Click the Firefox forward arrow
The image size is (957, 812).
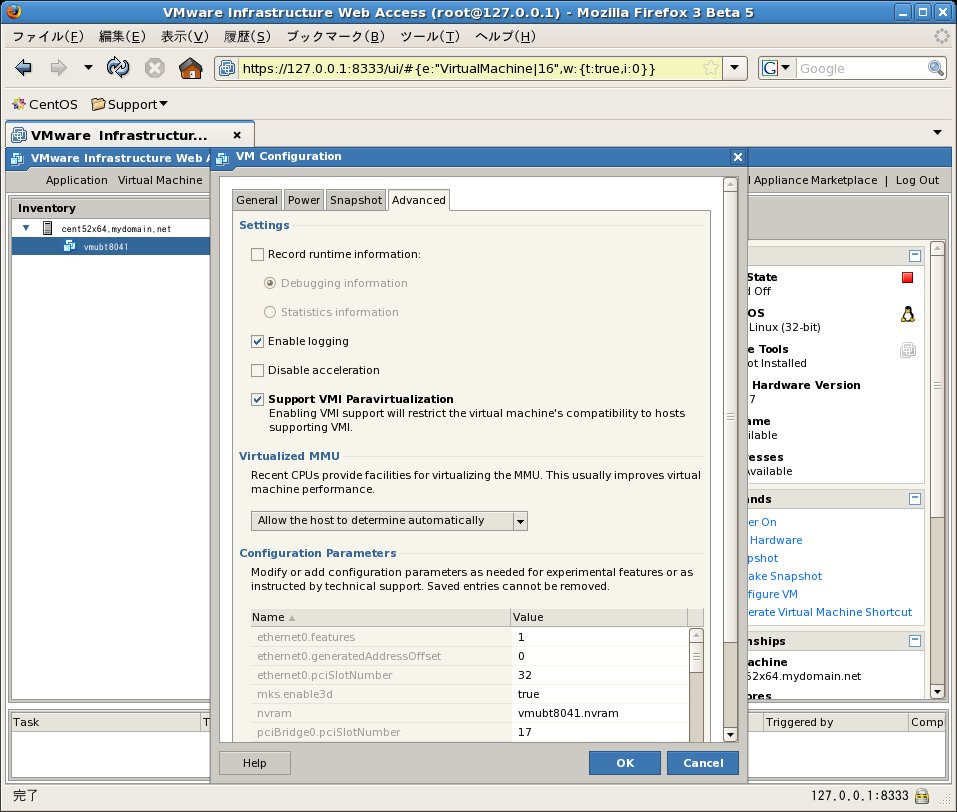pos(59,68)
